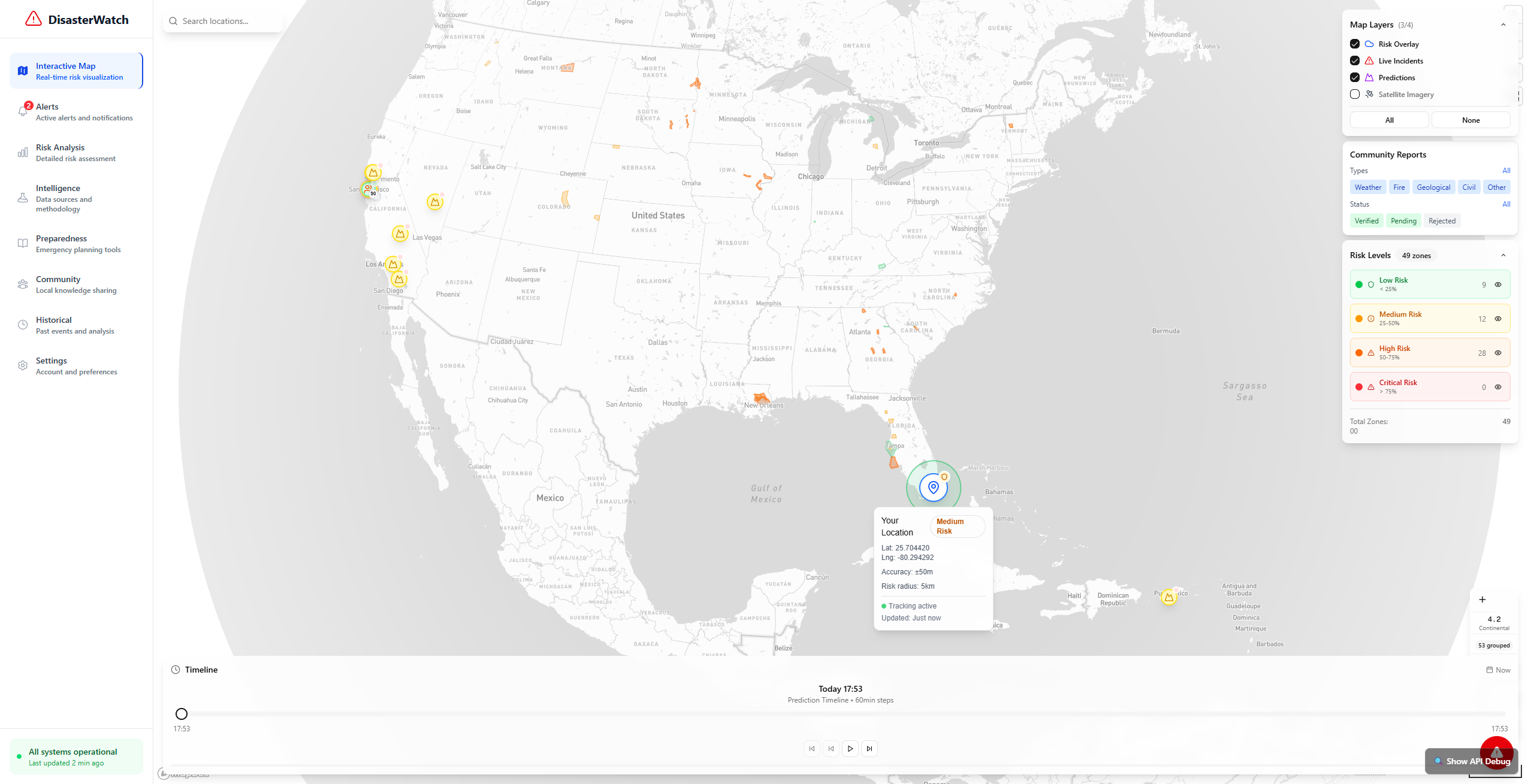Click the DisasterWatch logo icon
This screenshot has height=784, width=1528.
coord(34,19)
